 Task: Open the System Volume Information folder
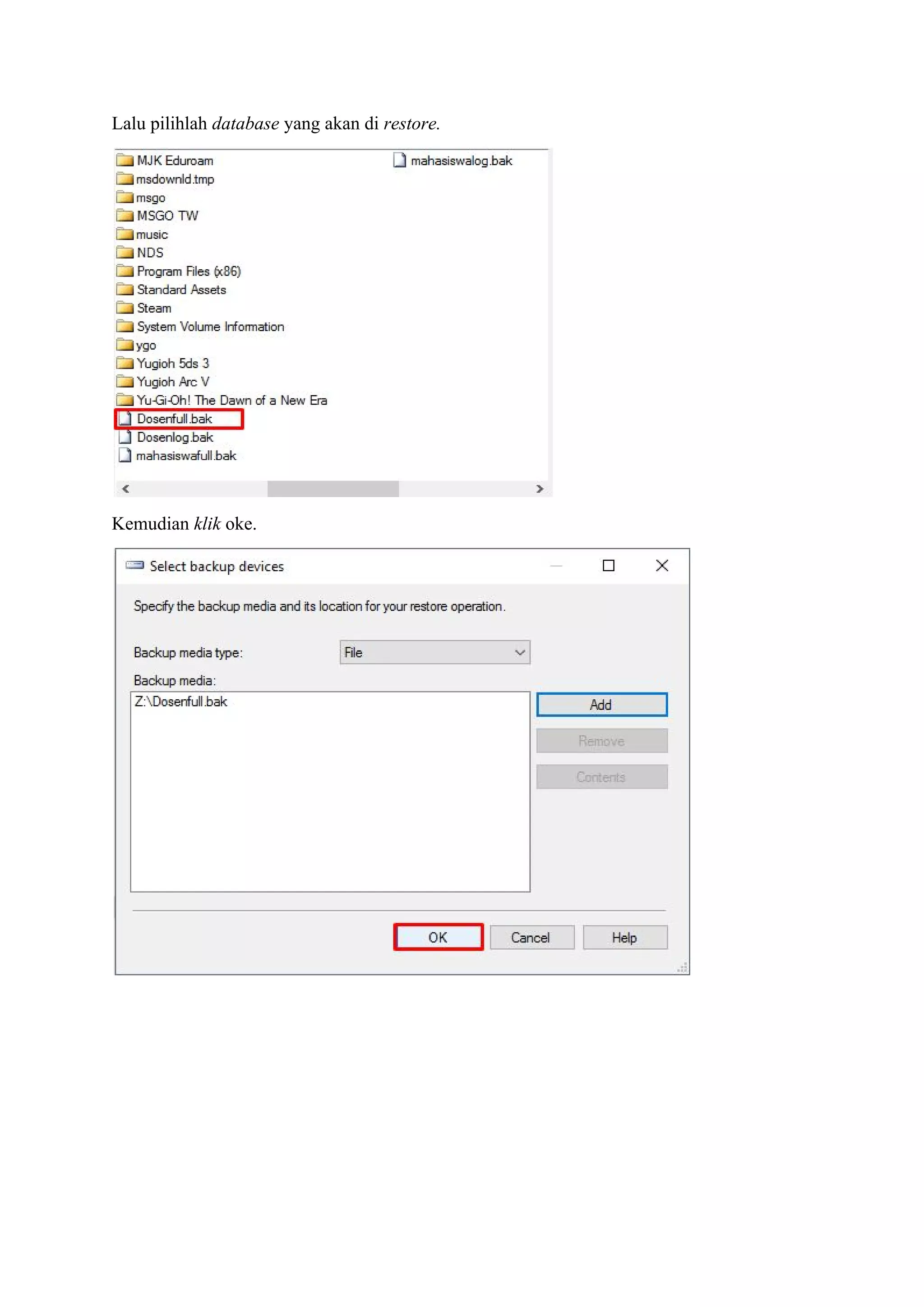(200, 326)
